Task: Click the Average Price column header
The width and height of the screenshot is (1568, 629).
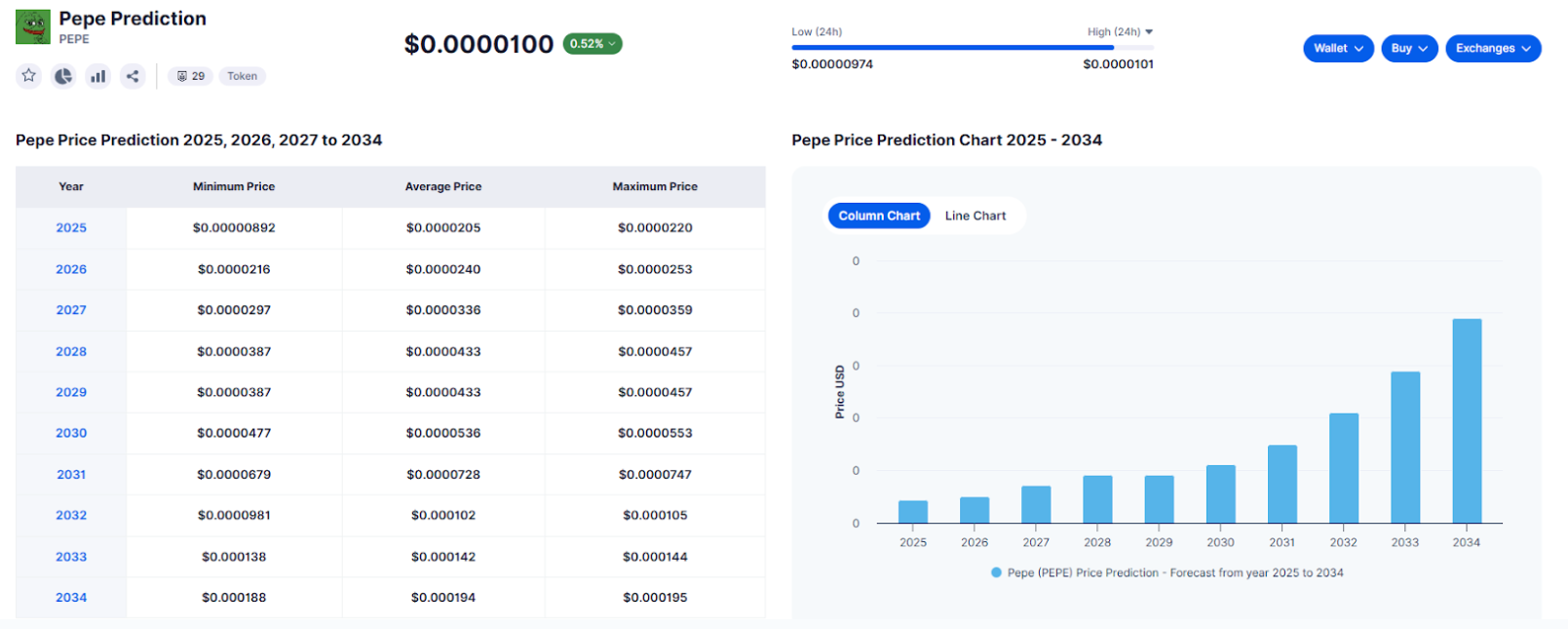Action: tap(443, 186)
